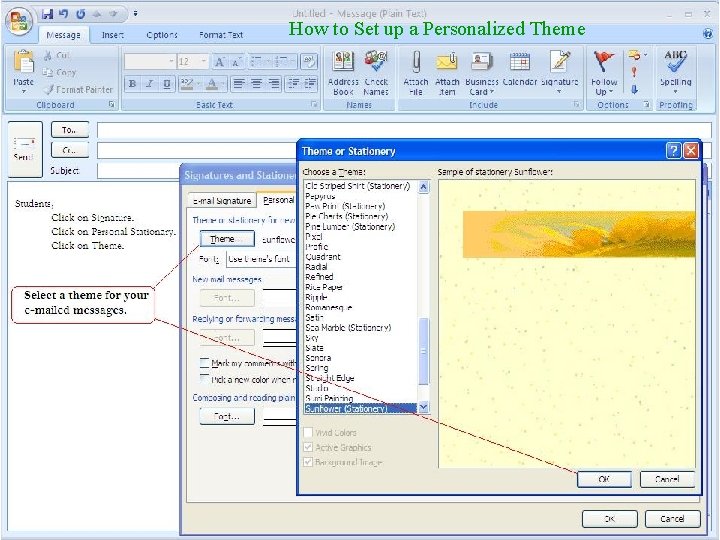Click the To recipients field
The image size is (720, 540).
pos(404,130)
